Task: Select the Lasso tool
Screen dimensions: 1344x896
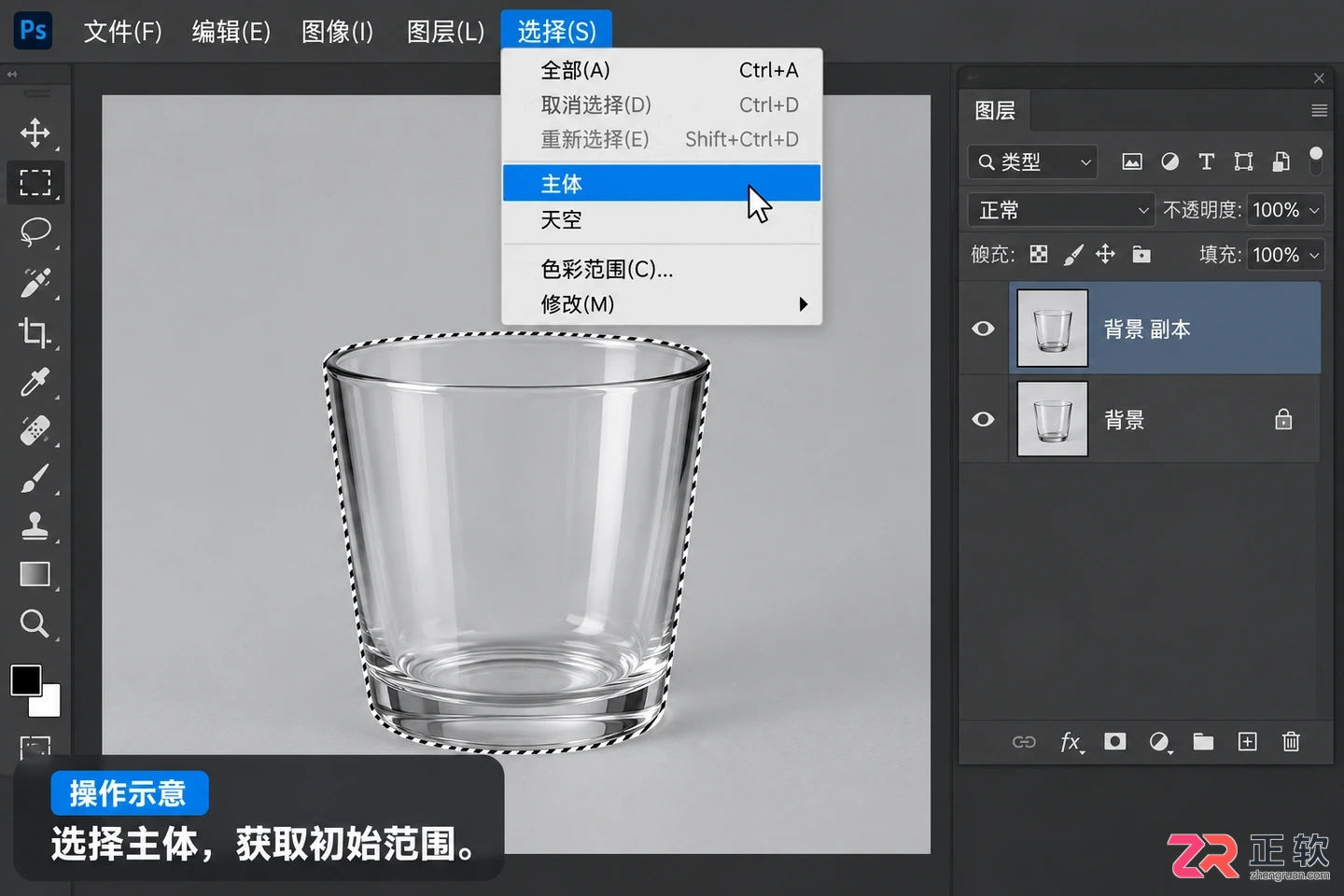Action: click(x=35, y=231)
